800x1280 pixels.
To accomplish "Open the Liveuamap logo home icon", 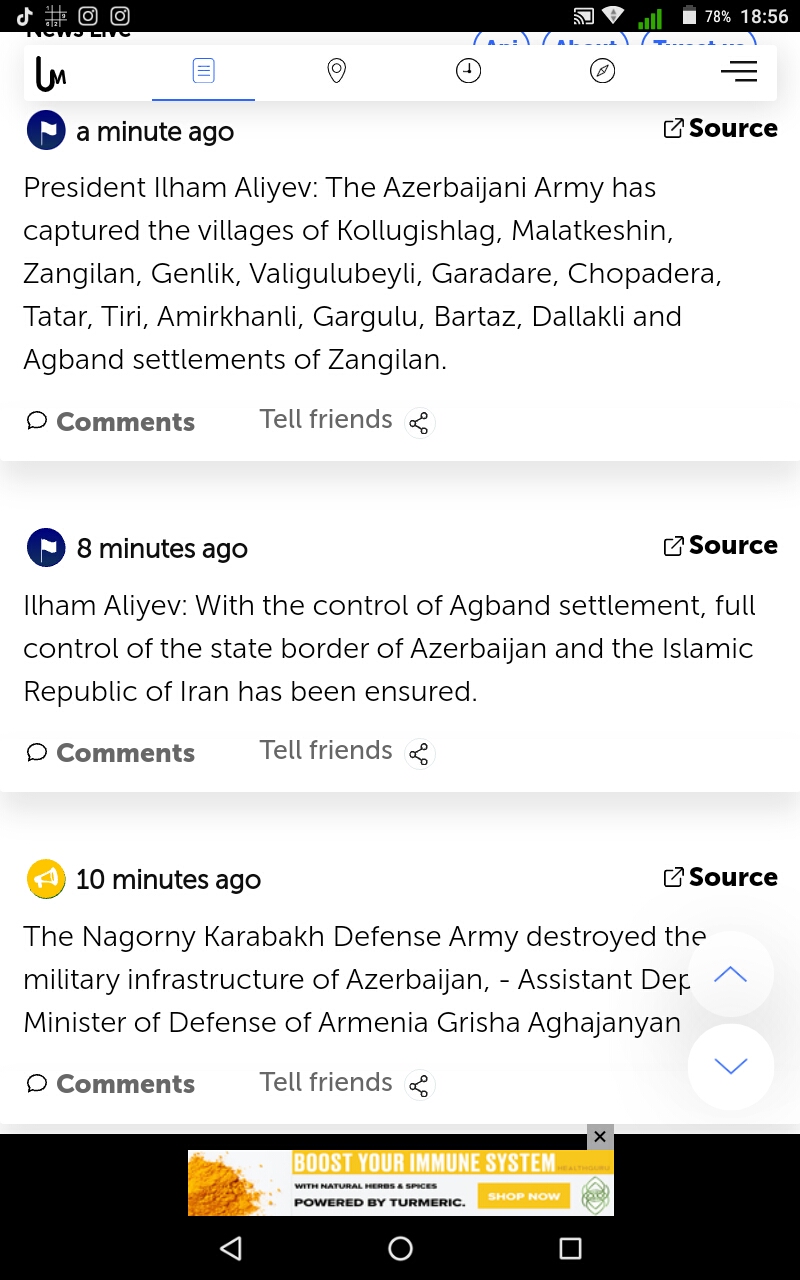I will pos(51,72).
